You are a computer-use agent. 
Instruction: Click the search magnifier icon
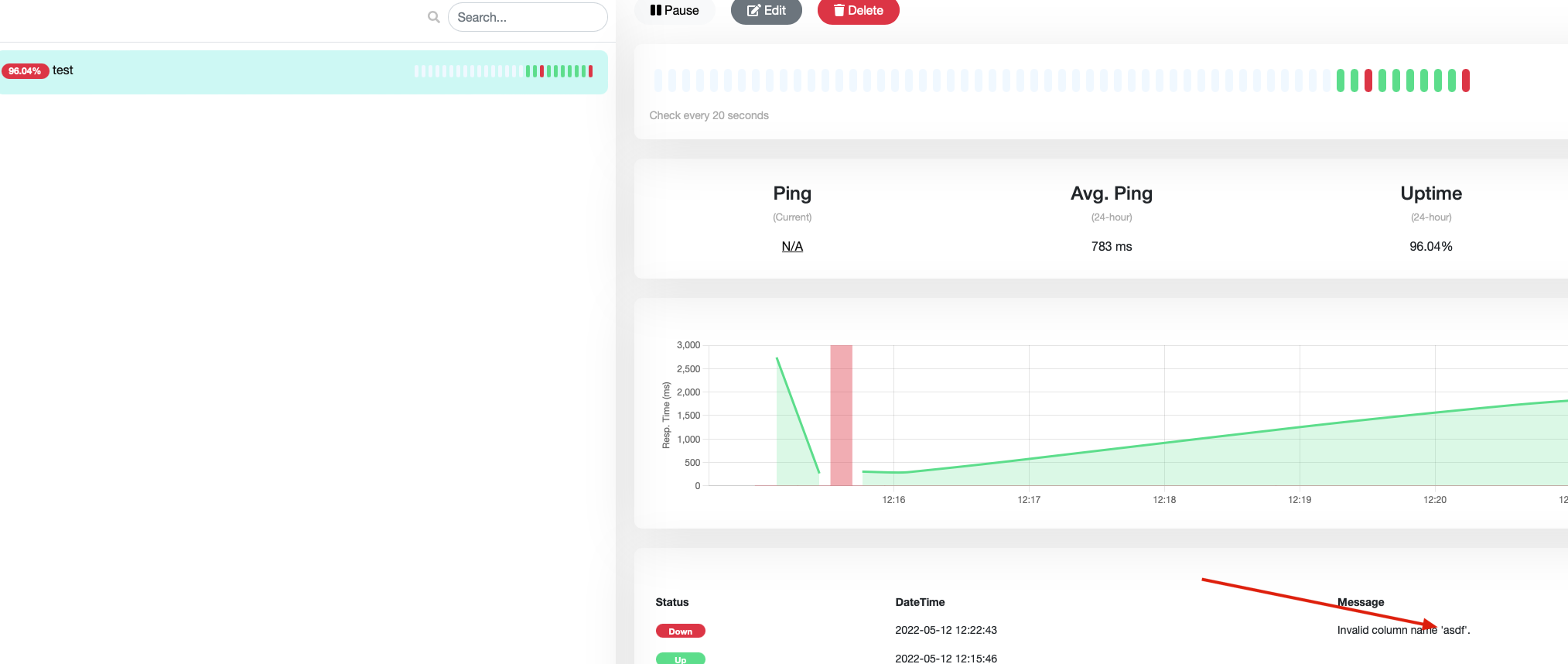[x=434, y=17]
